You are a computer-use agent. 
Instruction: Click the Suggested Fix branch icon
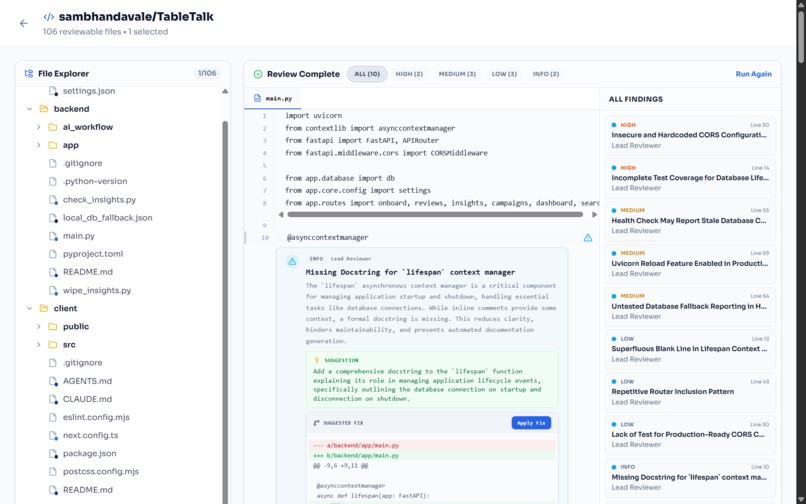coord(316,423)
